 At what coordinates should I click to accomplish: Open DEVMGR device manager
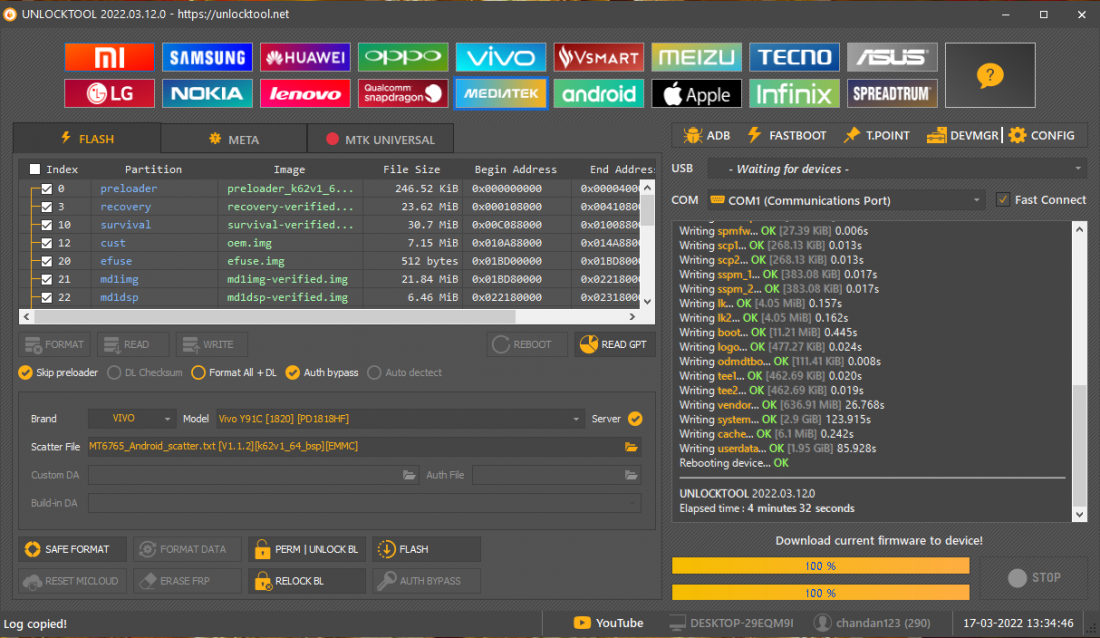pyautogui.click(x=962, y=135)
